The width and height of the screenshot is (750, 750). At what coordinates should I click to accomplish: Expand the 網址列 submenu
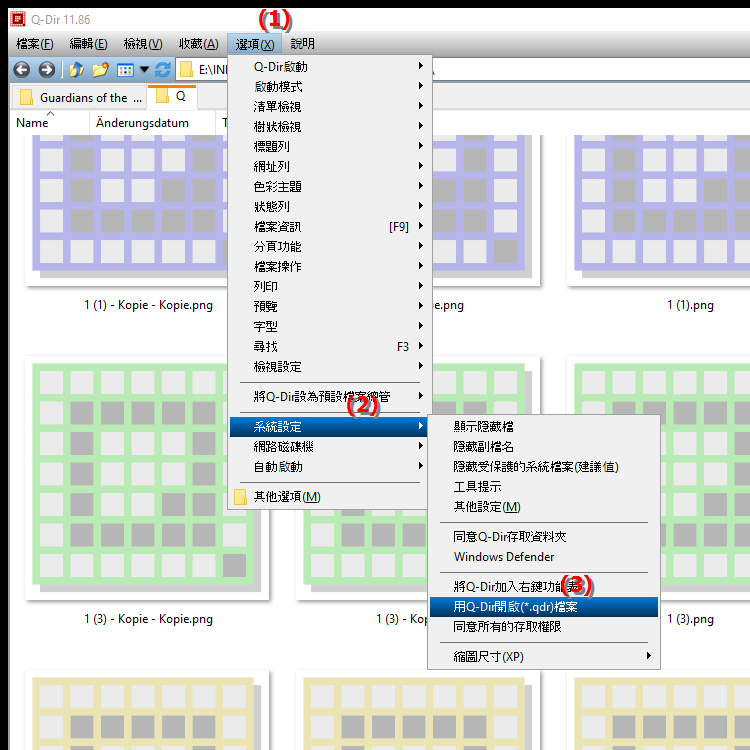point(330,166)
